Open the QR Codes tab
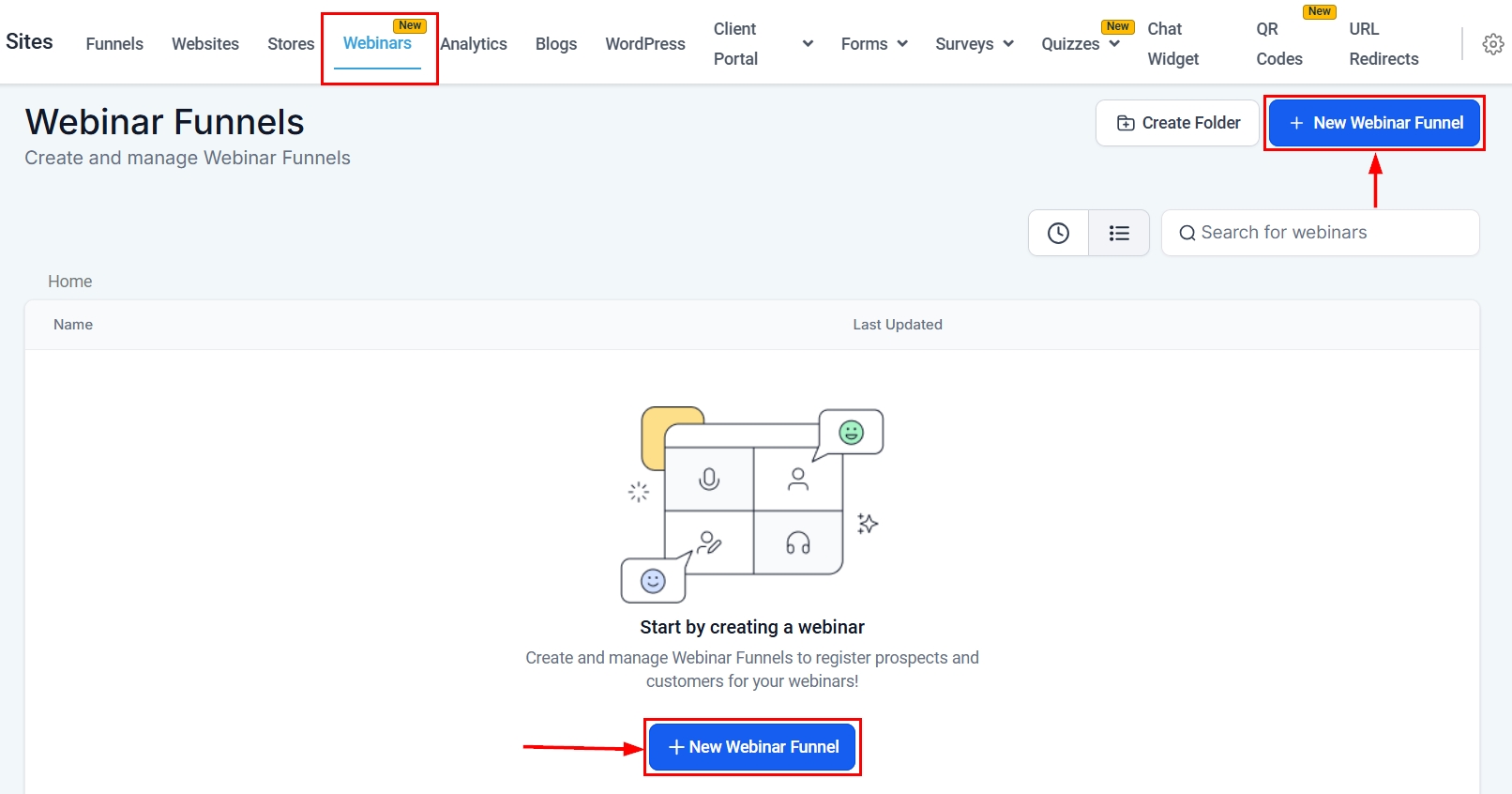The width and height of the screenshot is (1512, 794). pos(1279,44)
